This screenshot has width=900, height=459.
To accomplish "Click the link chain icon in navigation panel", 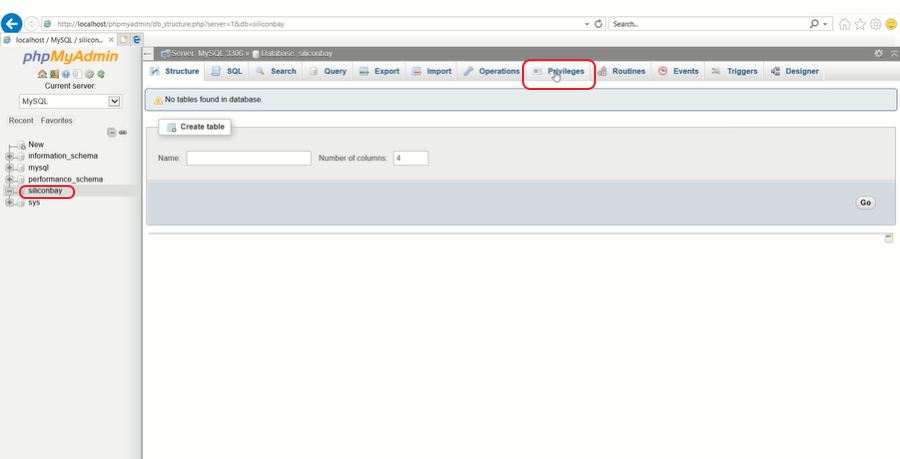I will [x=122, y=132].
